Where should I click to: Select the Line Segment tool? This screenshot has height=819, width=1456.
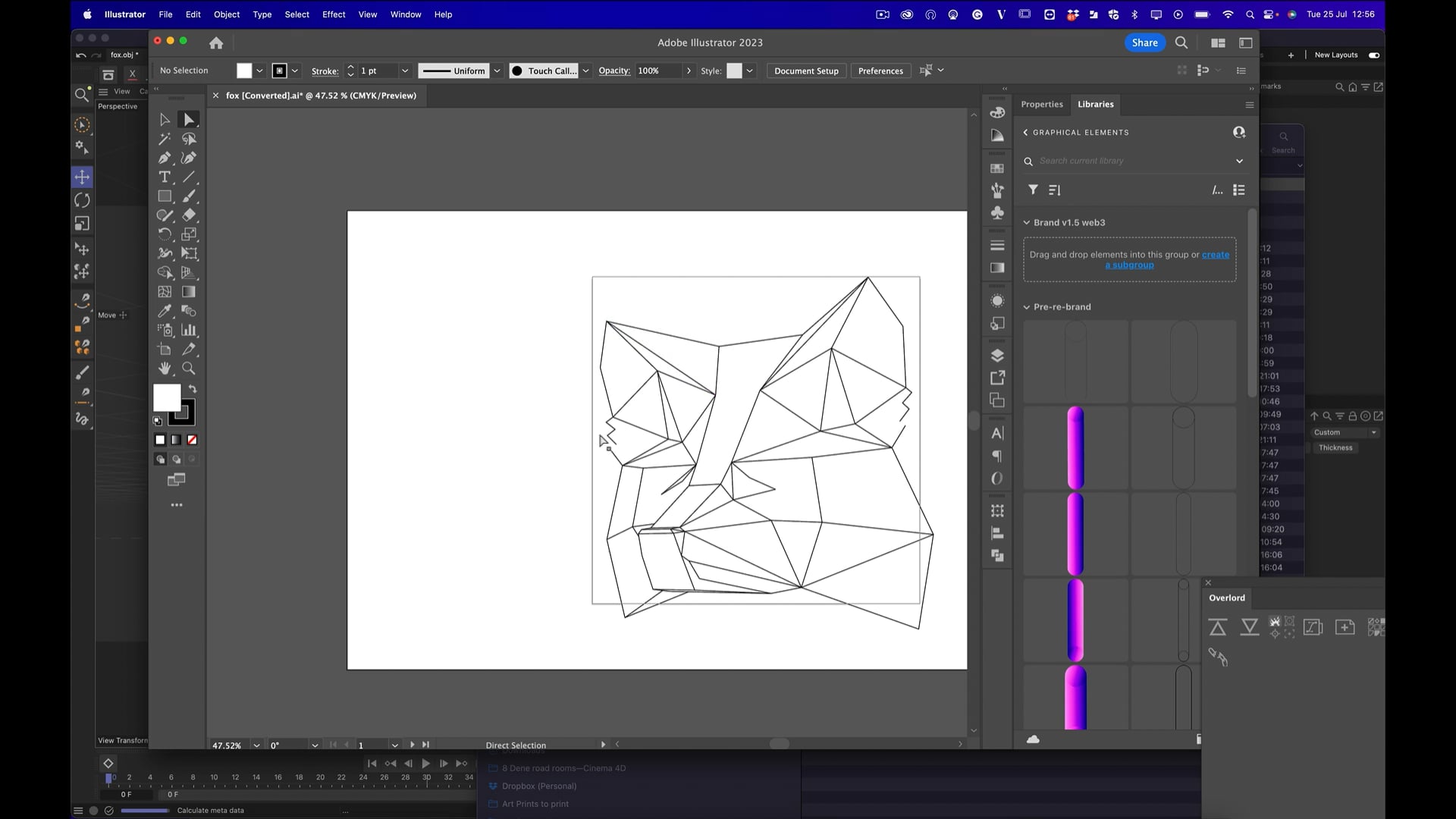pyautogui.click(x=189, y=177)
